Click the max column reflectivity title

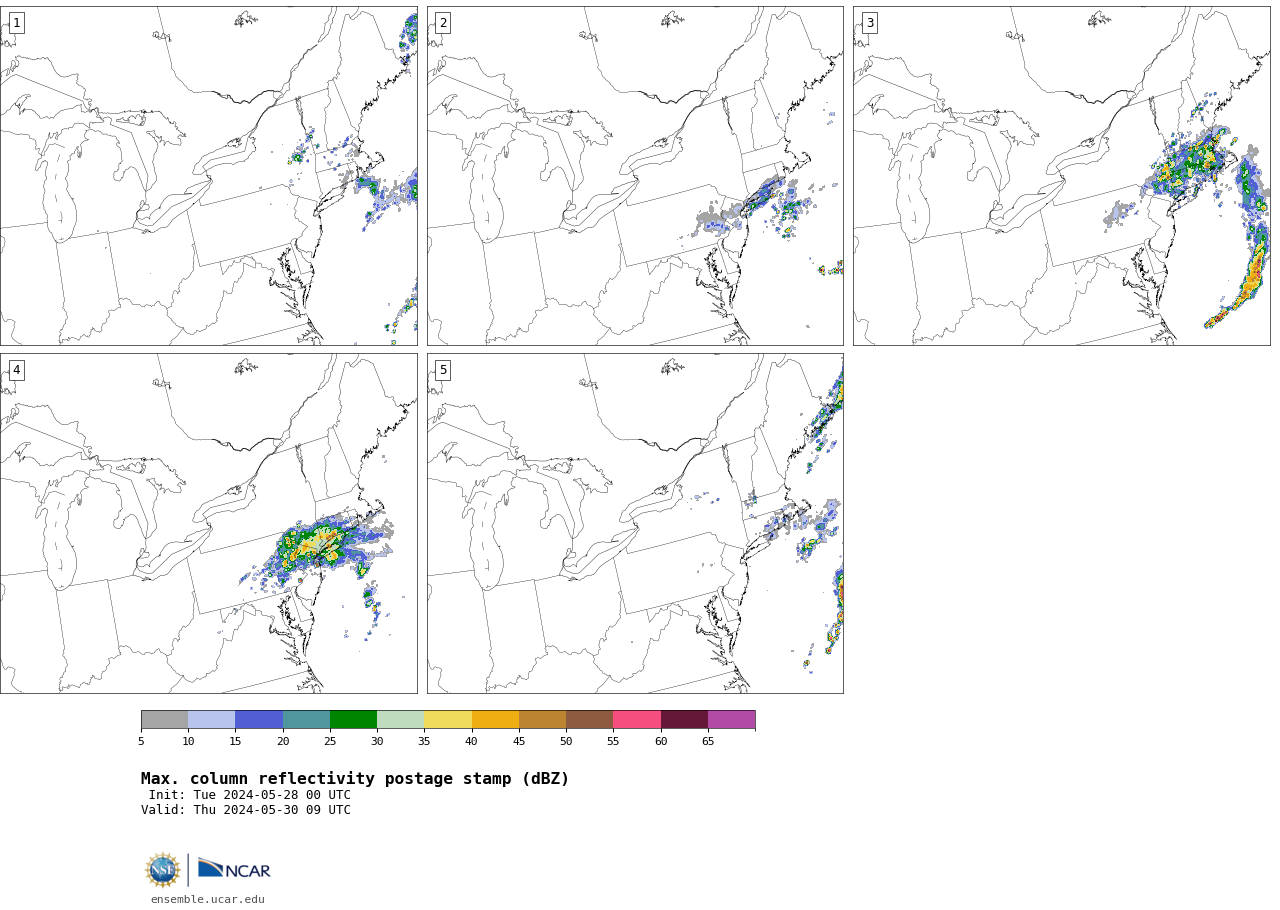(x=355, y=779)
